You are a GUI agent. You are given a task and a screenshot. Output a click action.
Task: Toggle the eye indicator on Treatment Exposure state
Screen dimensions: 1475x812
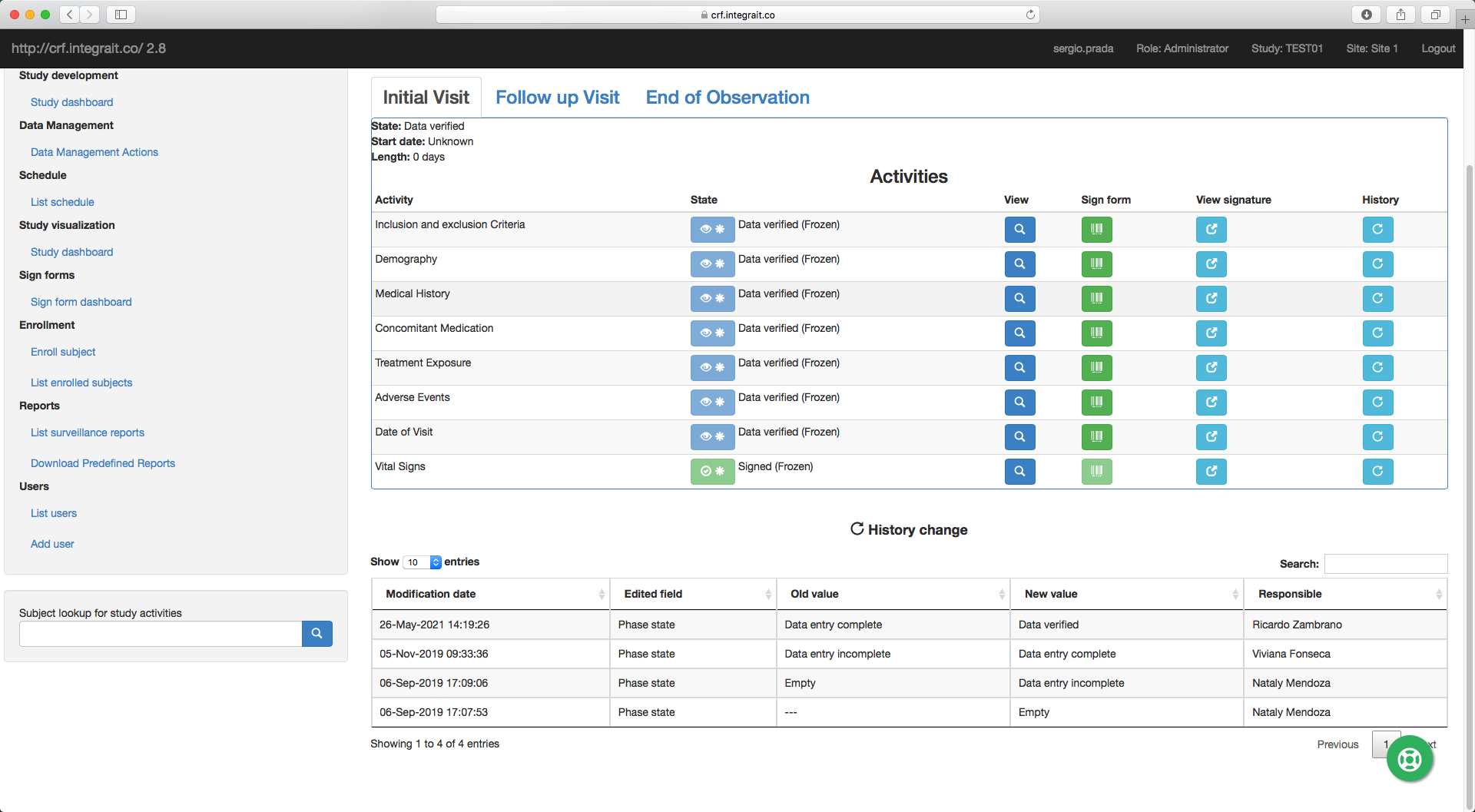(705, 368)
